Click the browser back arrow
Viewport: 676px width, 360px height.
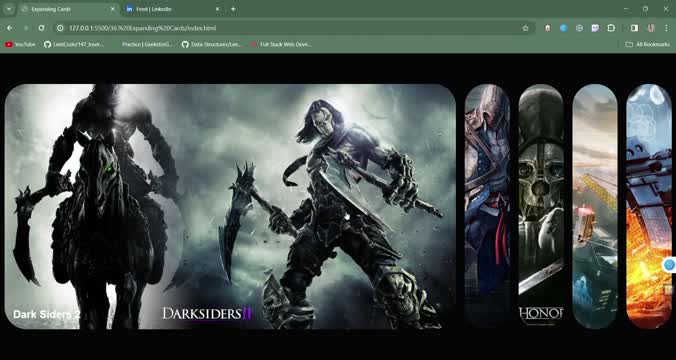[x=10, y=28]
